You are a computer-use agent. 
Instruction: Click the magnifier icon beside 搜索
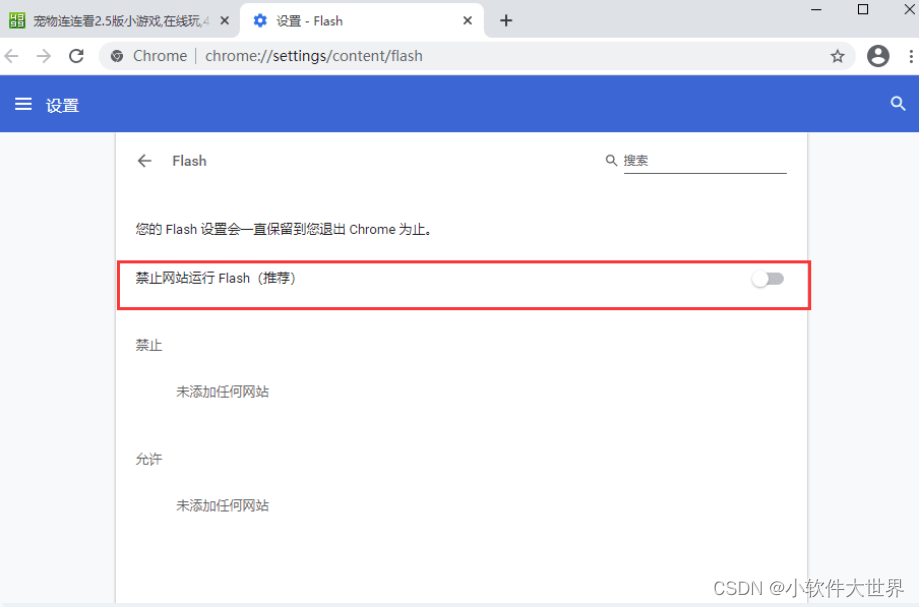[611, 161]
